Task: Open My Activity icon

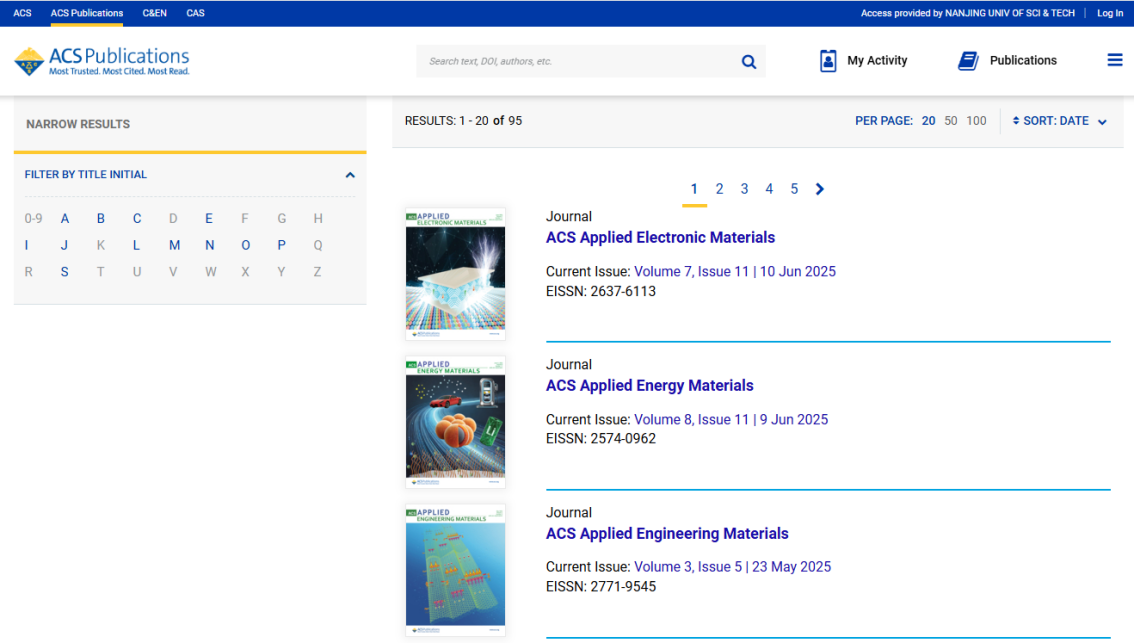Action: click(828, 61)
